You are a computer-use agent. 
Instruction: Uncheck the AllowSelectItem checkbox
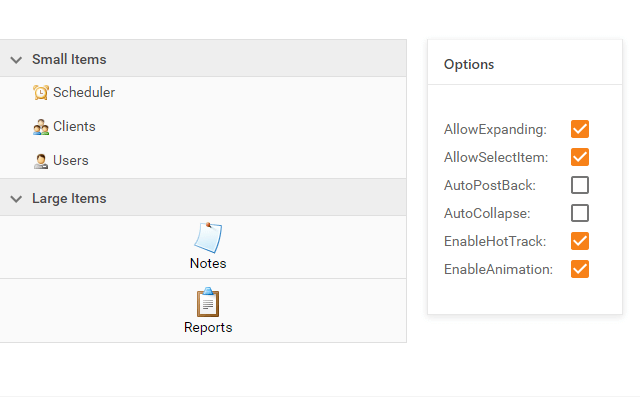click(x=580, y=157)
